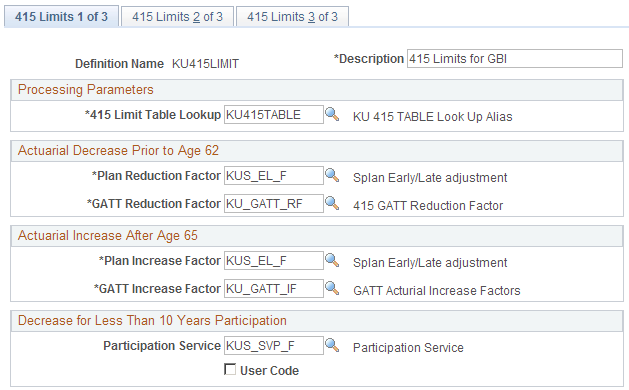Select the Processing Parameters section header
This screenshot has width=629, height=390.
click(x=85, y=89)
